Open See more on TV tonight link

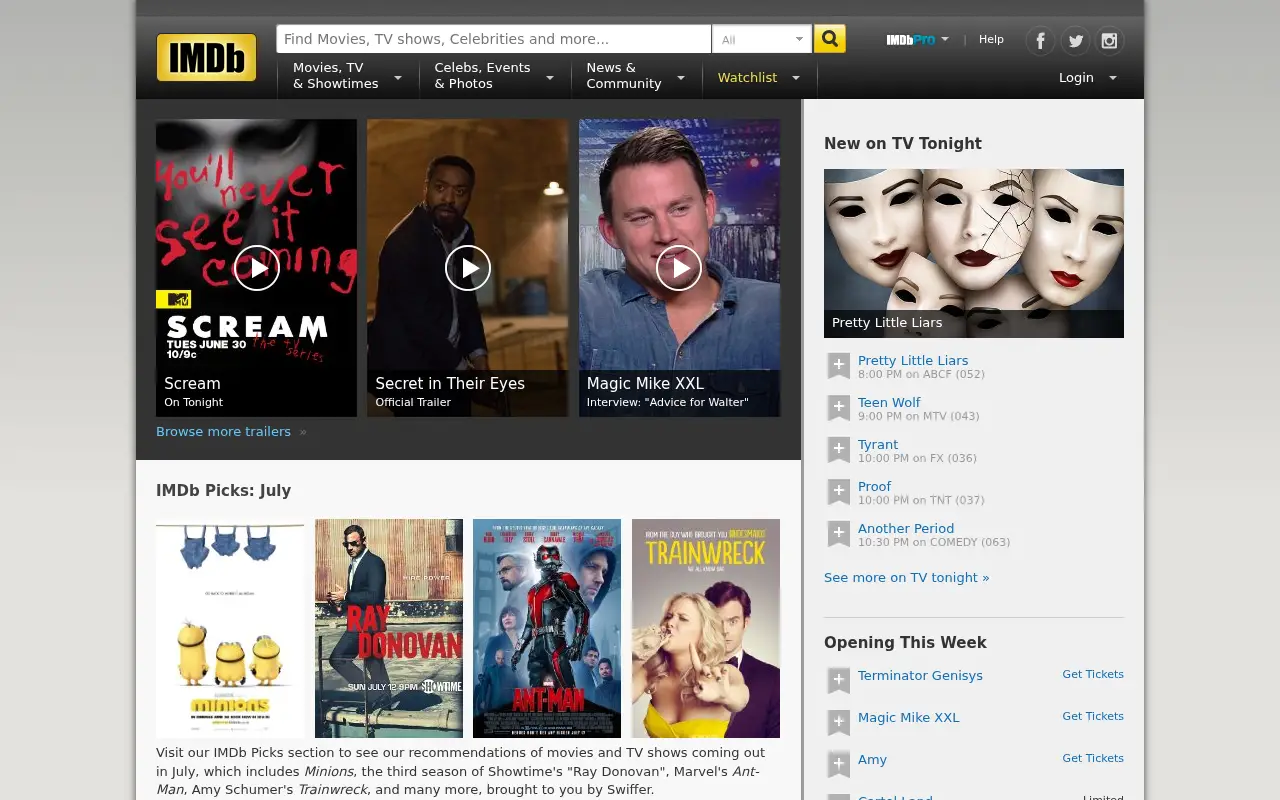906,577
